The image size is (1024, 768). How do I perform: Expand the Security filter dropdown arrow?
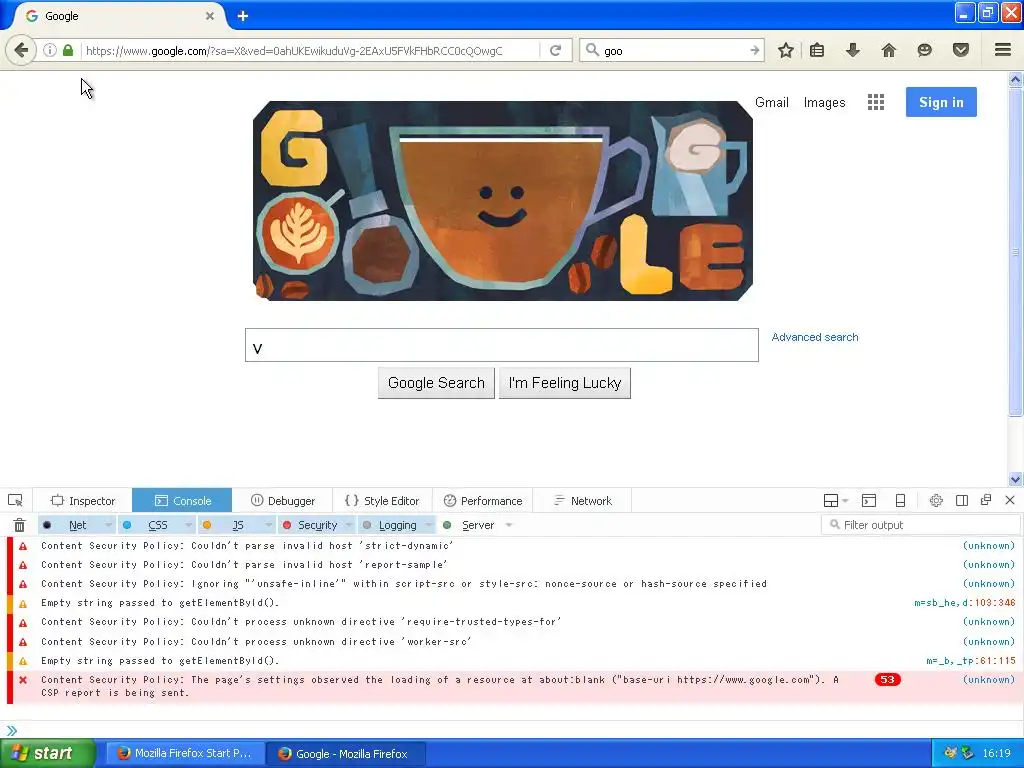coord(349,525)
